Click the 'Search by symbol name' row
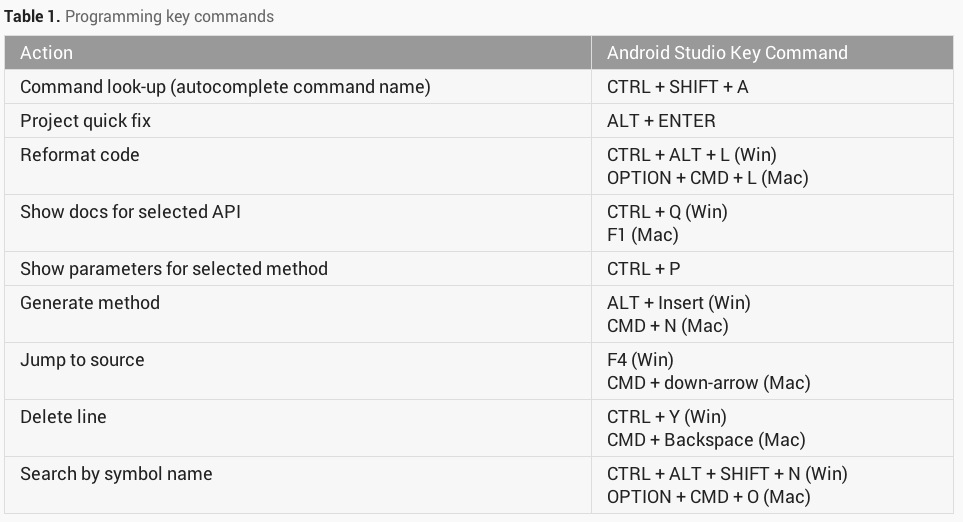This screenshot has width=963, height=522. (x=116, y=474)
